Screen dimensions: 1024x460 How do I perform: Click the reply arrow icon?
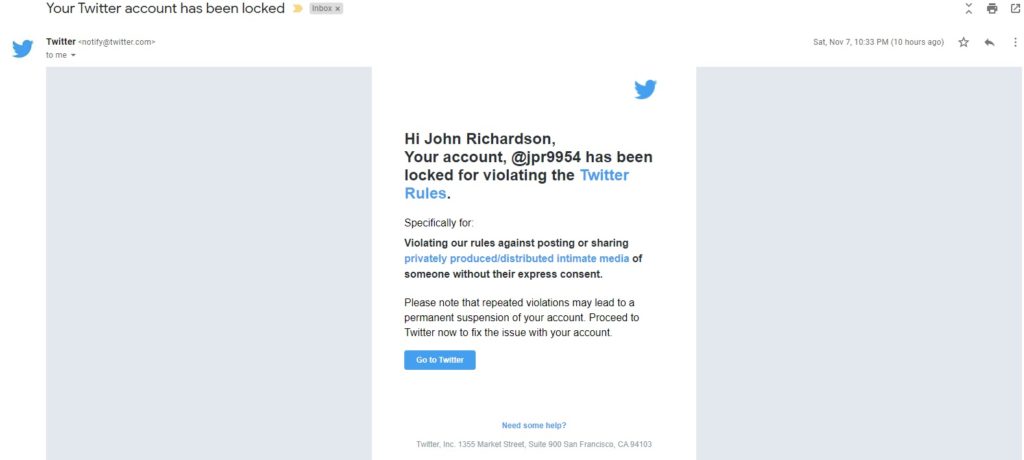(989, 42)
